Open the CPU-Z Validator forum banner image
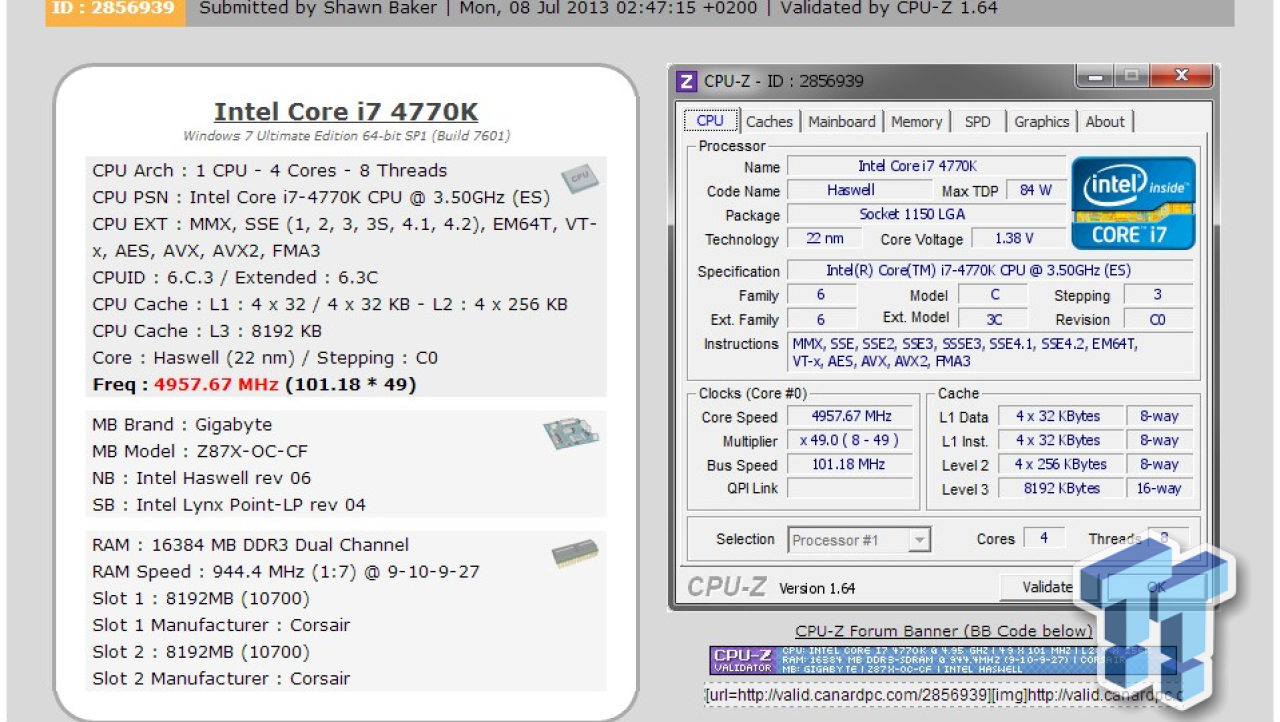Image resolution: width=1280 pixels, height=722 pixels. (x=943, y=659)
